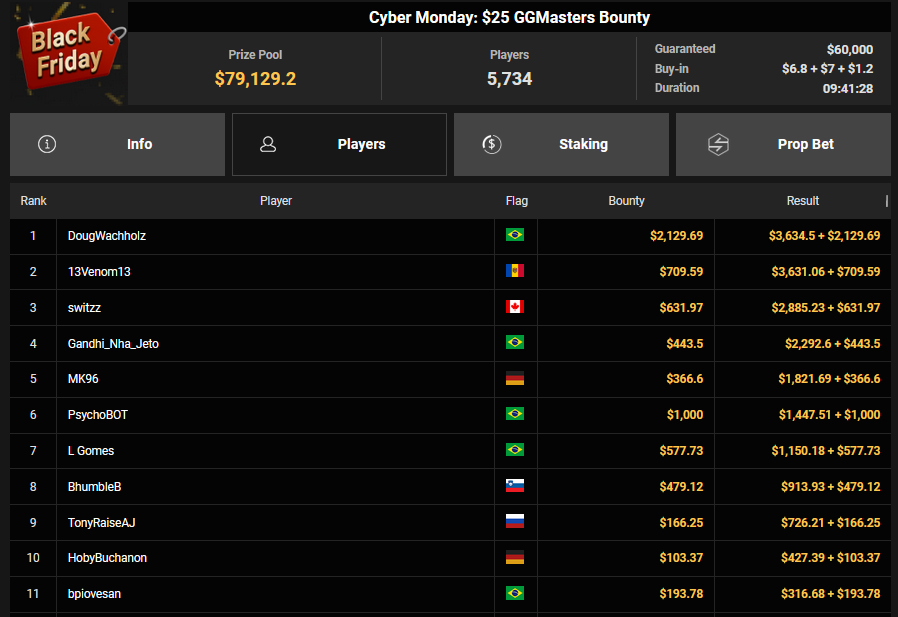898x617 pixels.
Task: Select player PsychoBOT row
Action: (98, 415)
